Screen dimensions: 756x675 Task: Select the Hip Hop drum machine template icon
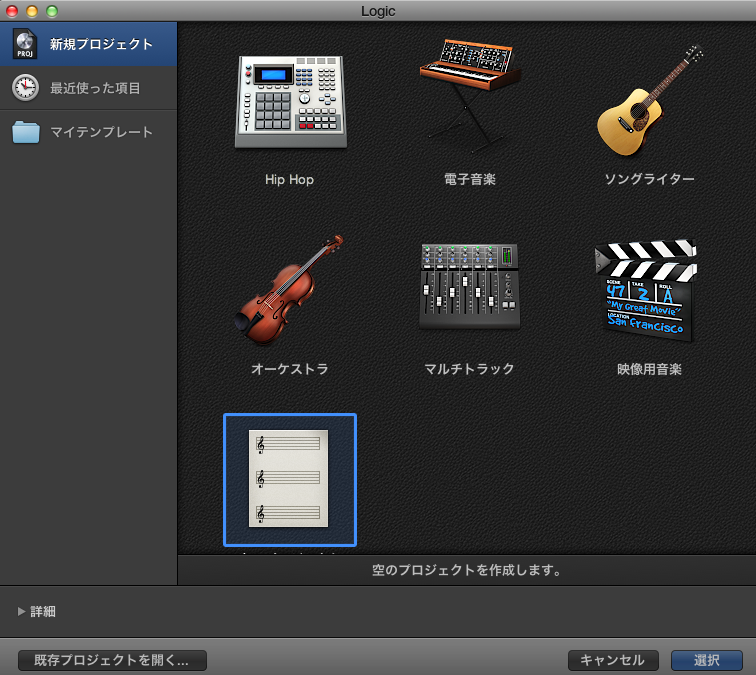(290, 101)
